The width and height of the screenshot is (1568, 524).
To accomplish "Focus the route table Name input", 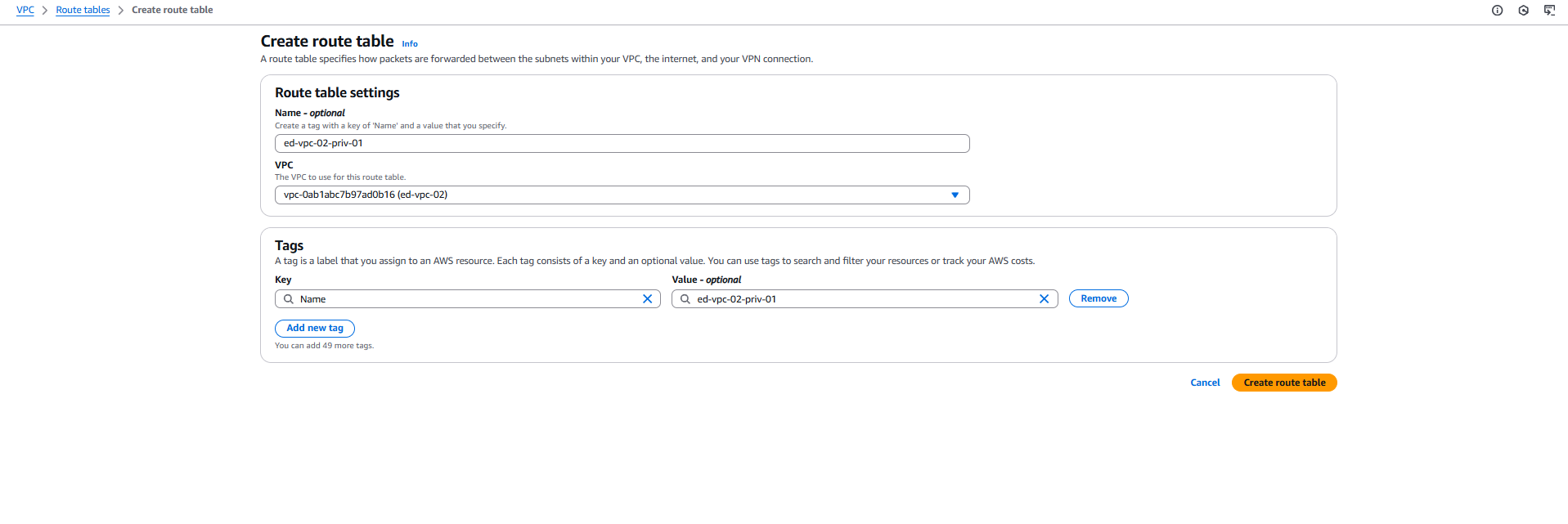I will click(622, 143).
